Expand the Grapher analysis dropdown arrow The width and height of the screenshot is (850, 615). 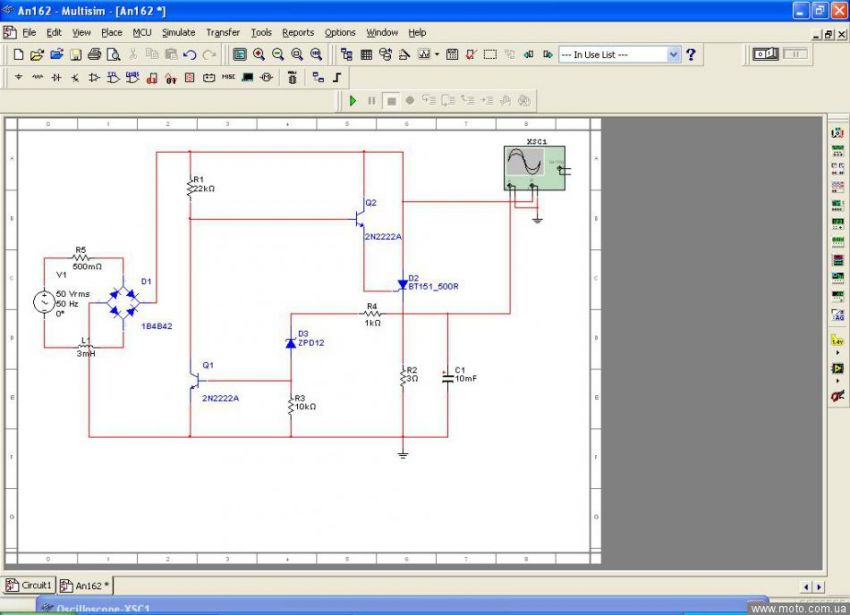click(437, 54)
